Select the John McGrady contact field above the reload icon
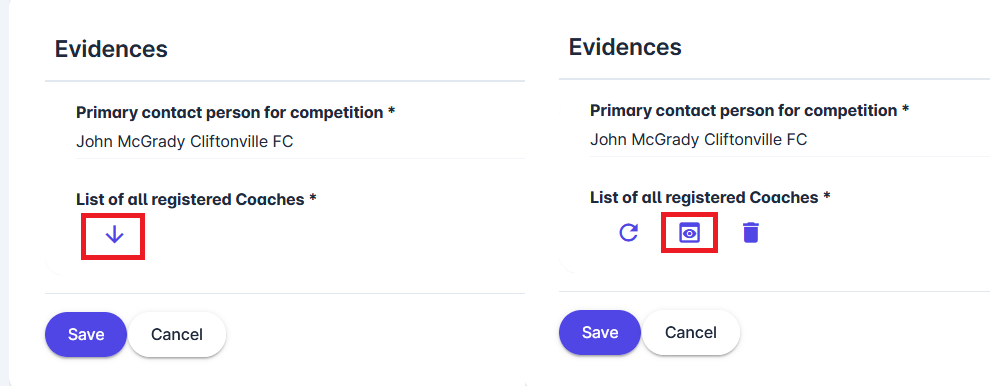997x386 pixels. pyautogui.click(x=790, y=139)
